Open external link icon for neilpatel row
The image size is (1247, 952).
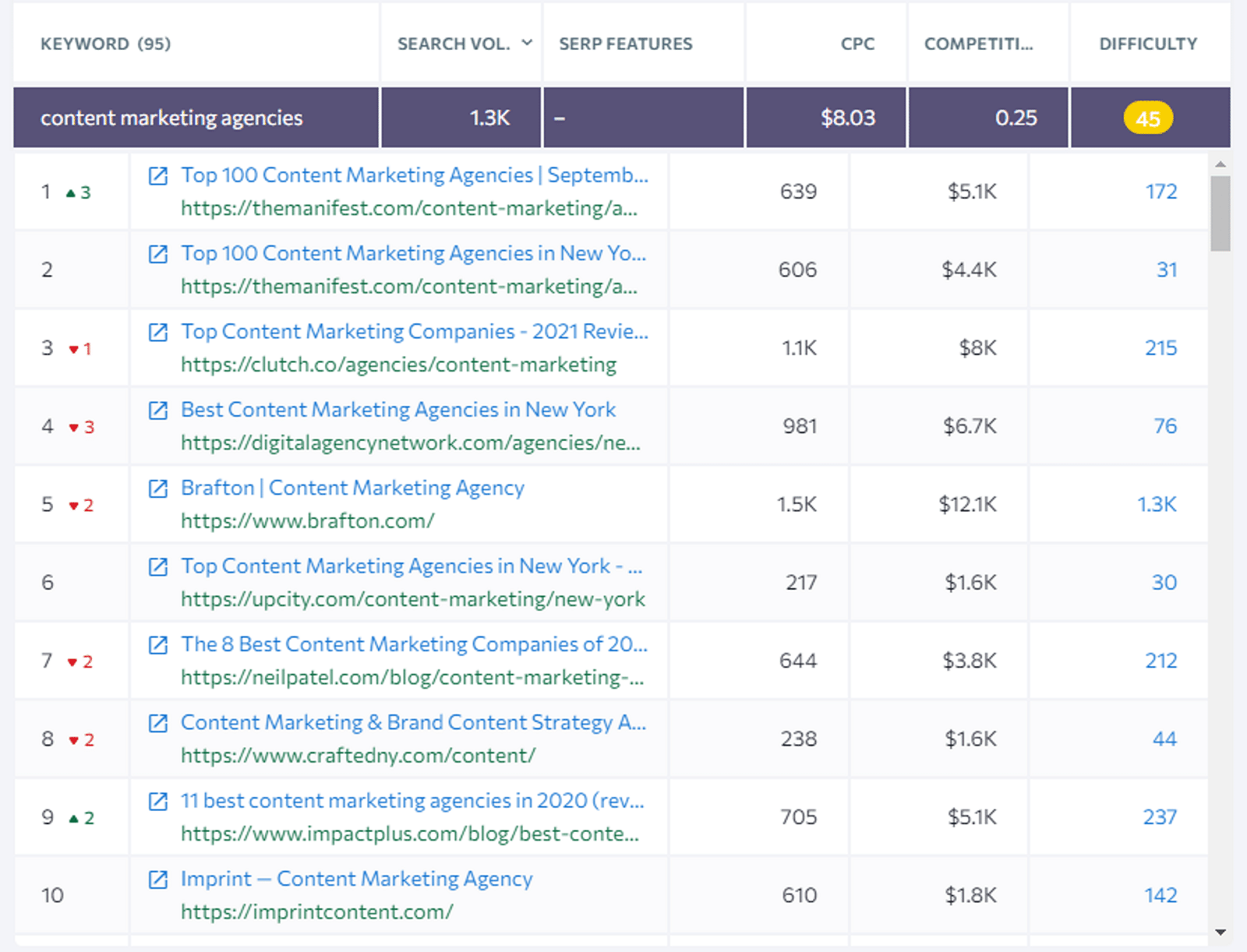(158, 645)
